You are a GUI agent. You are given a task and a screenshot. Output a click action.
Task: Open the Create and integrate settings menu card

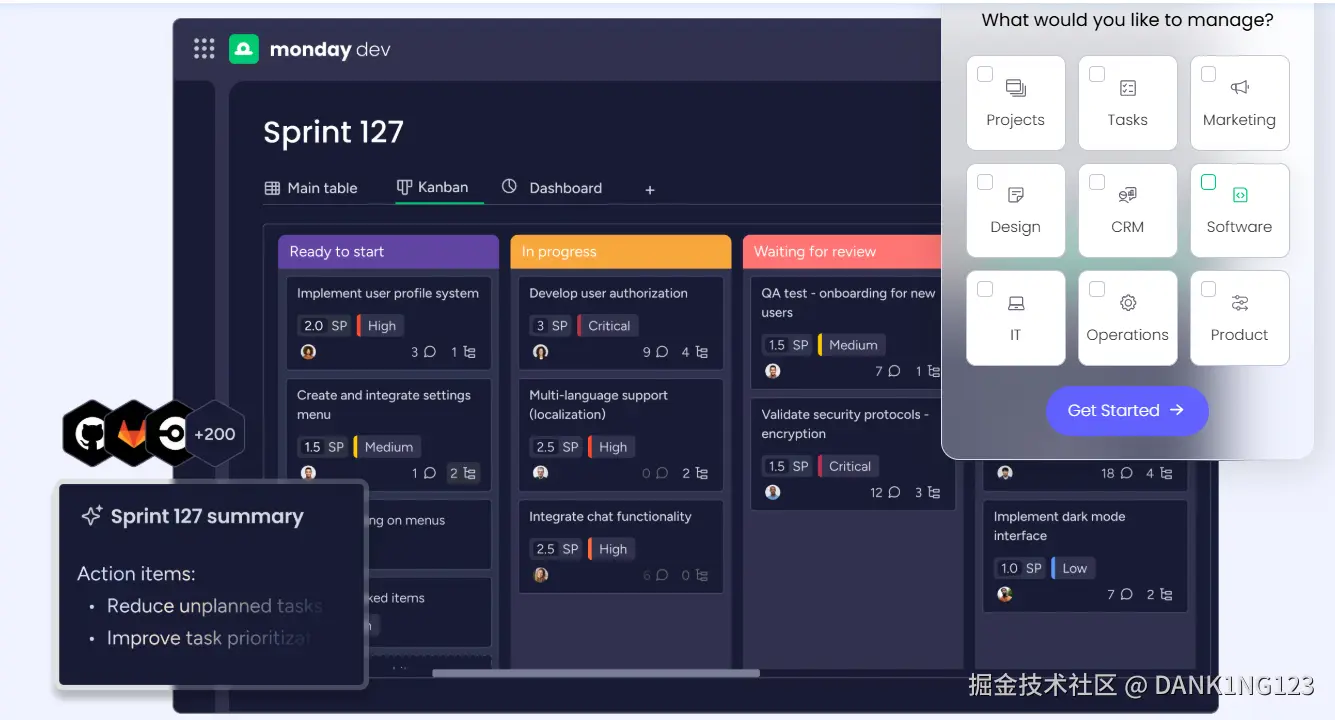[388, 434]
